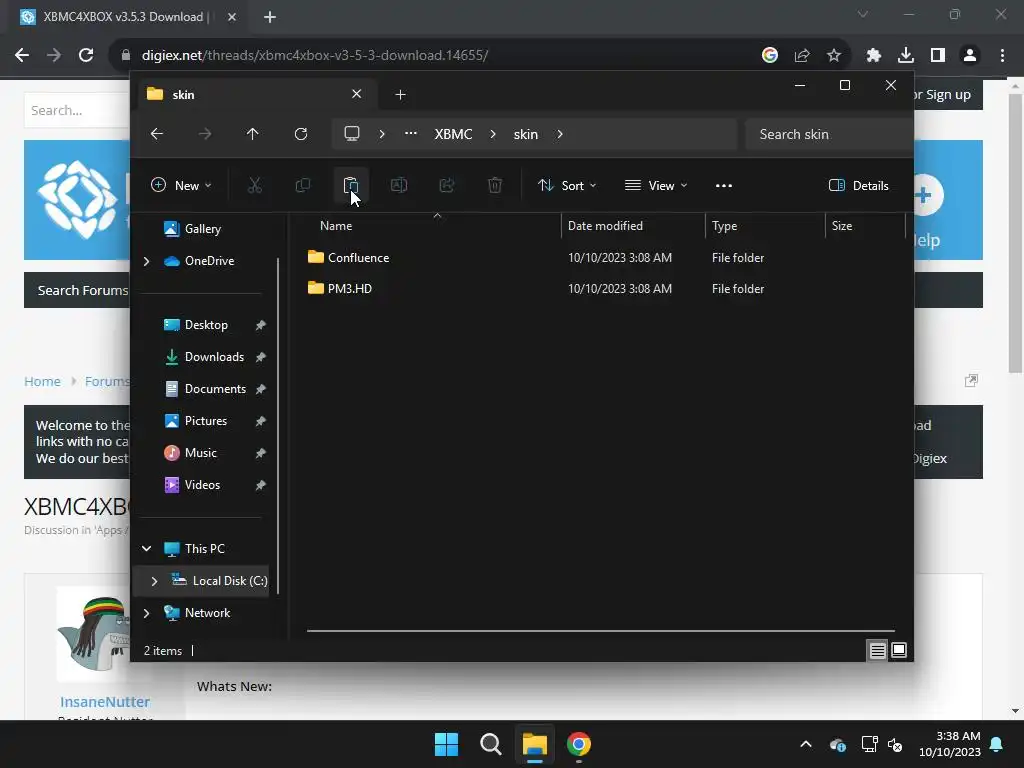Viewport: 1024px width, 768px height.
Task: Click the Home breadcrumb link on webpage
Action: [42, 381]
